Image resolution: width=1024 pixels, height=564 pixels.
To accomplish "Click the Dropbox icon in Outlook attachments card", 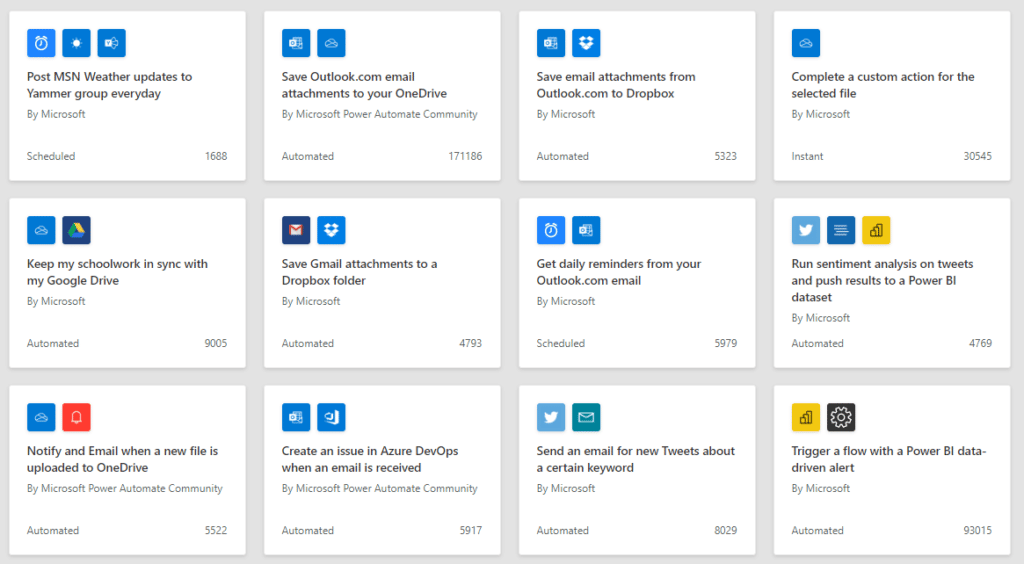I will 586,43.
